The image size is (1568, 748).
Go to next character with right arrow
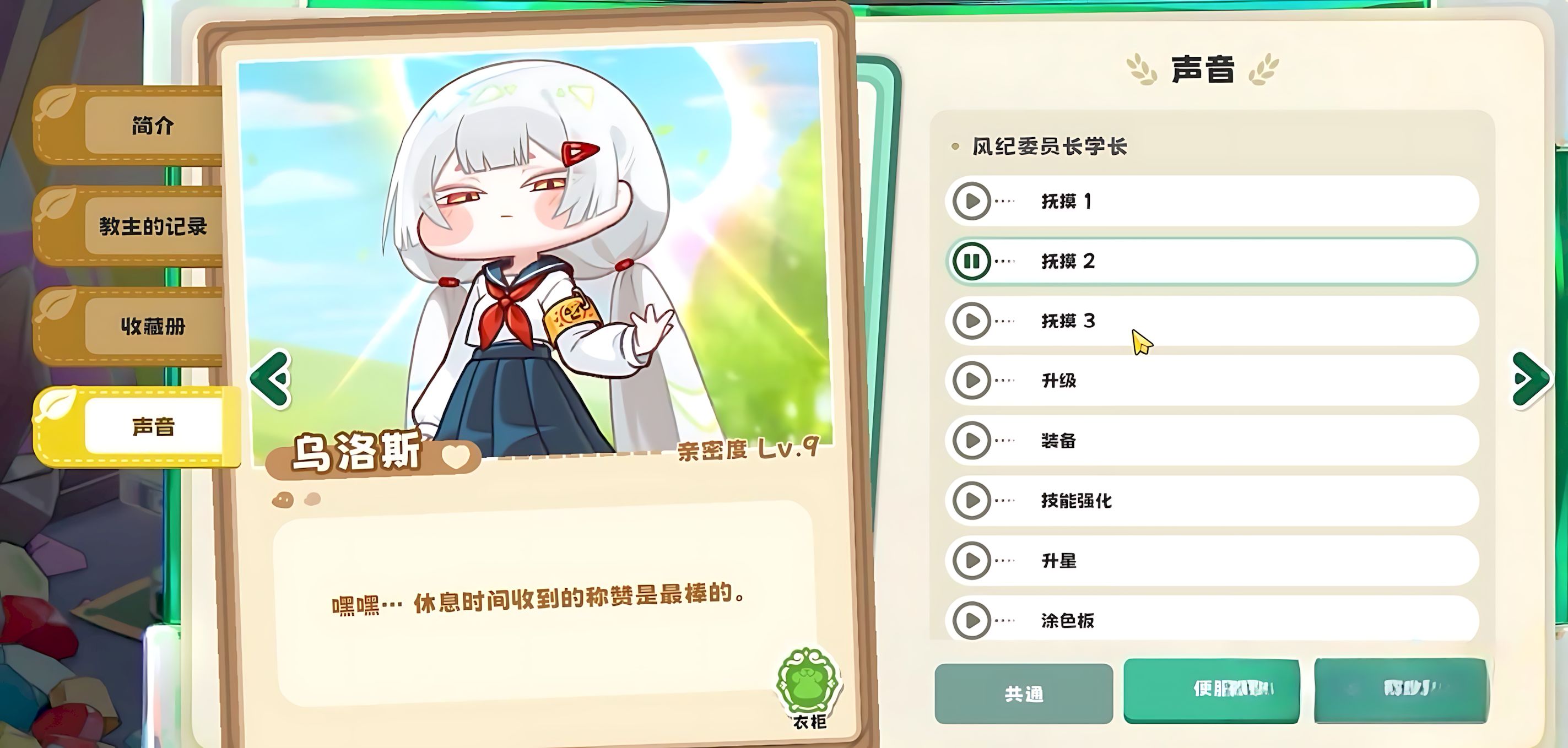(x=1531, y=380)
